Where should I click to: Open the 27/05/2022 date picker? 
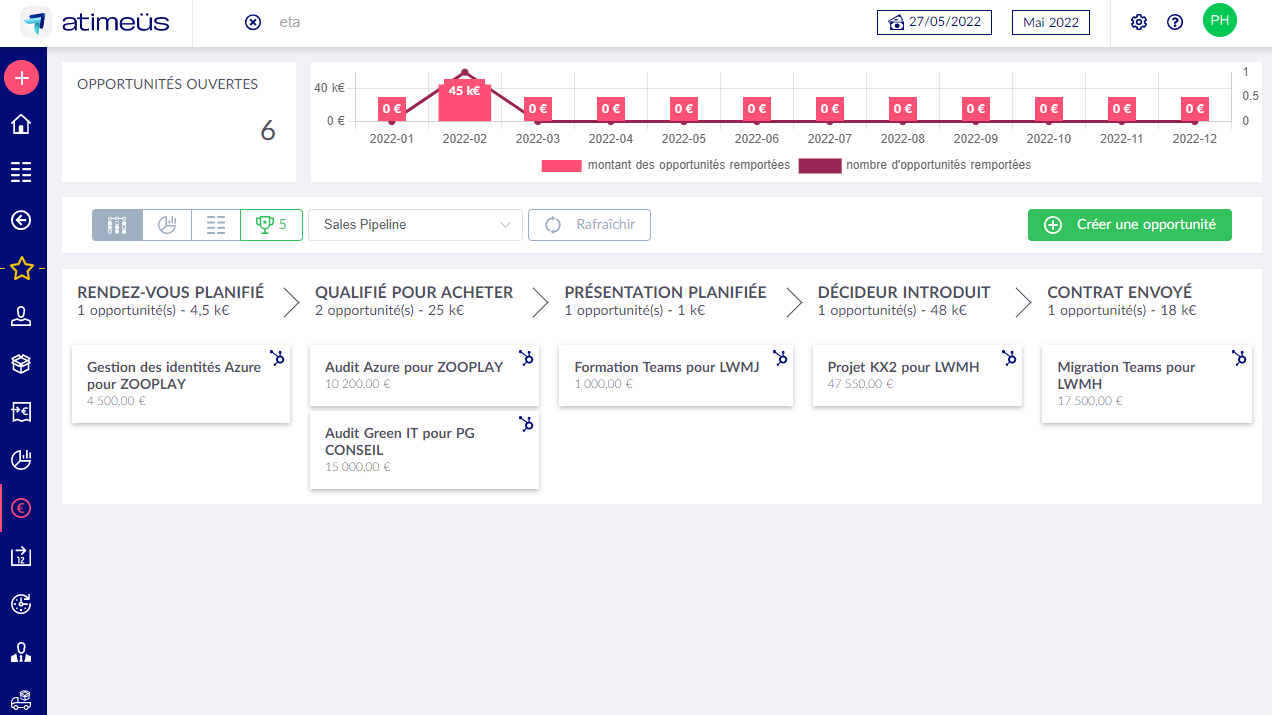(x=934, y=22)
